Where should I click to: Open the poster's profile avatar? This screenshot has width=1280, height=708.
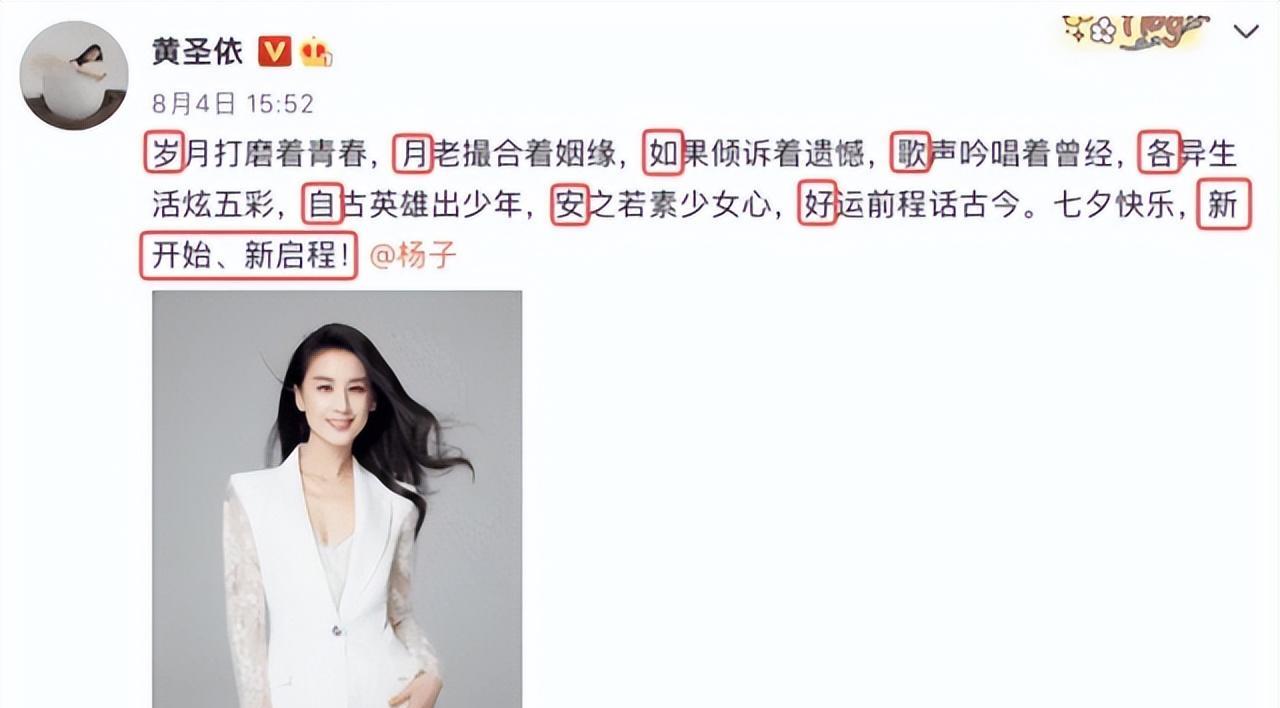pos(74,75)
